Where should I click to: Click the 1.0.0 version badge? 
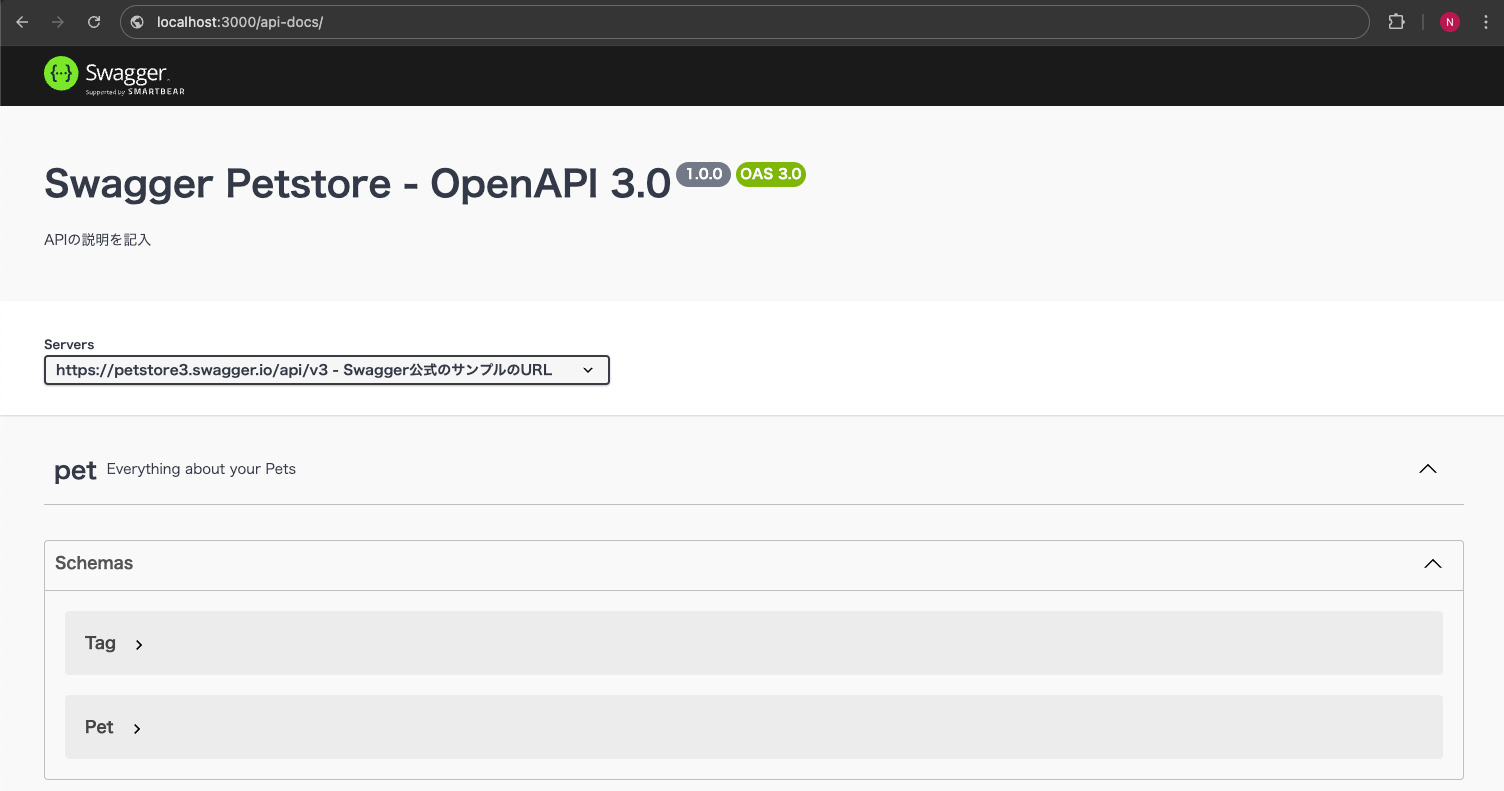pos(704,174)
